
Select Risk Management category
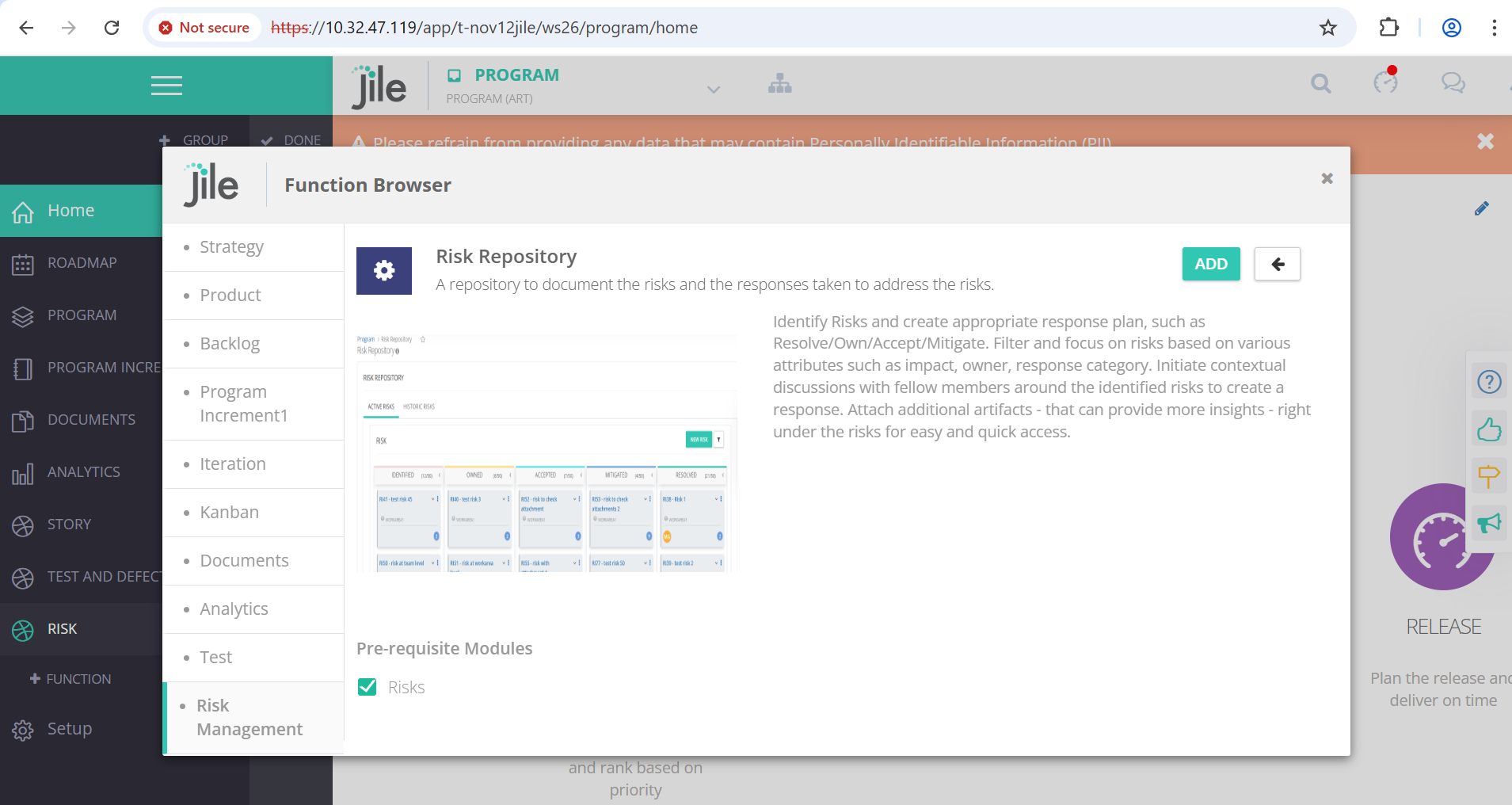coord(249,717)
